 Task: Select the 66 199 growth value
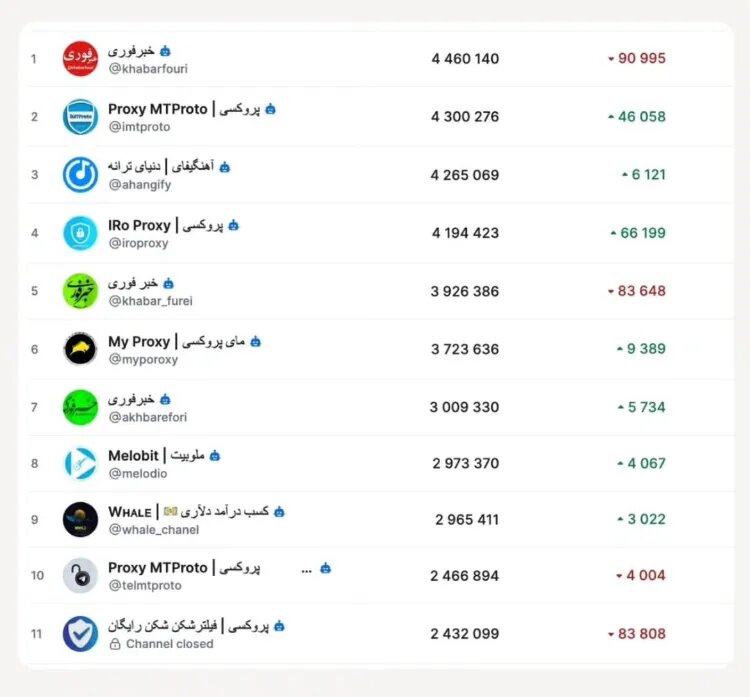641,233
